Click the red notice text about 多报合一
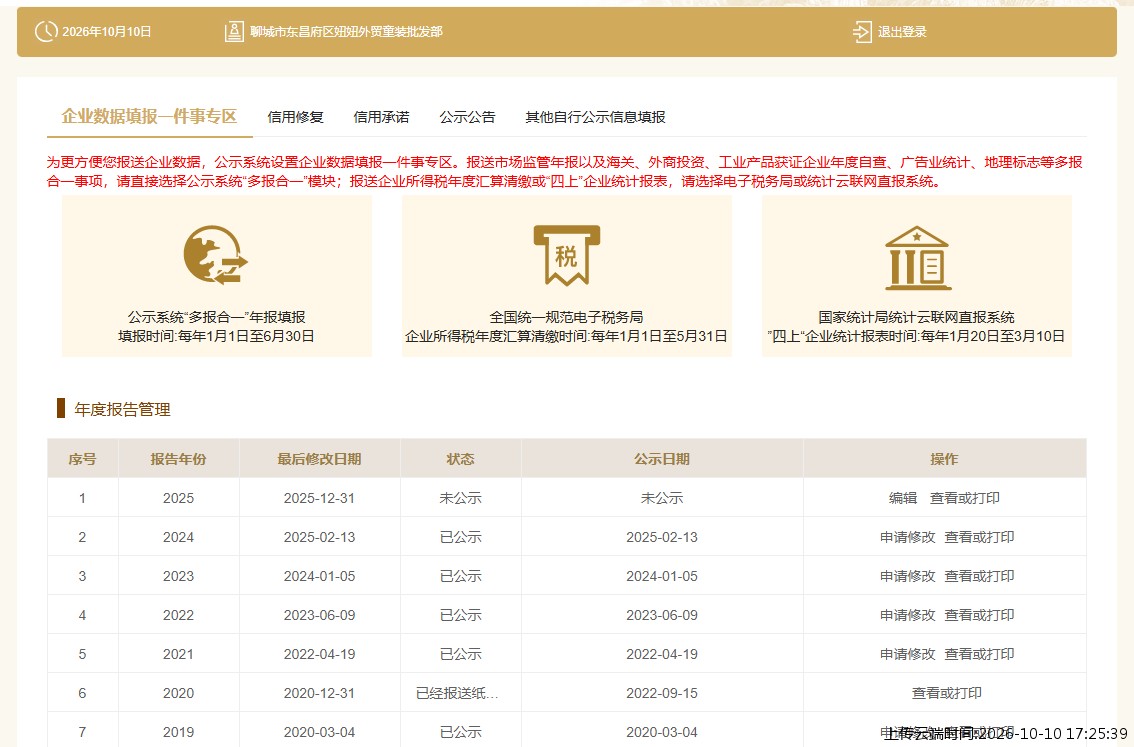The width and height of the screenshot is (1134, 747). click(565, 171)
